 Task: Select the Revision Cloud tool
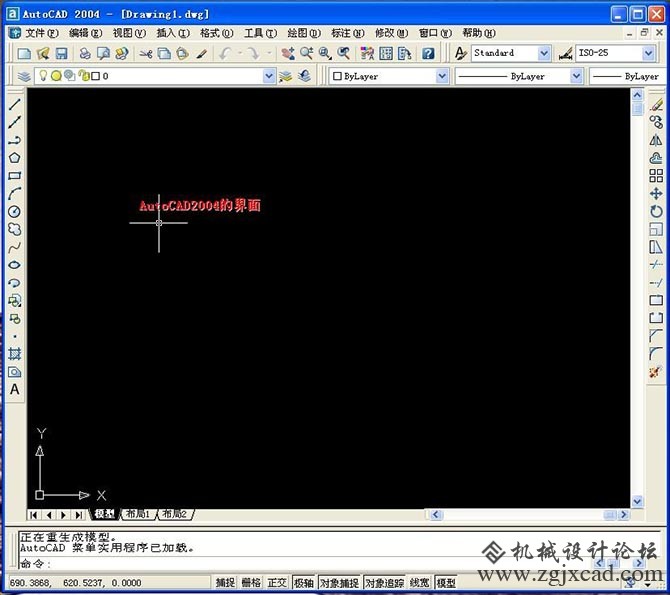coord(15,230)
